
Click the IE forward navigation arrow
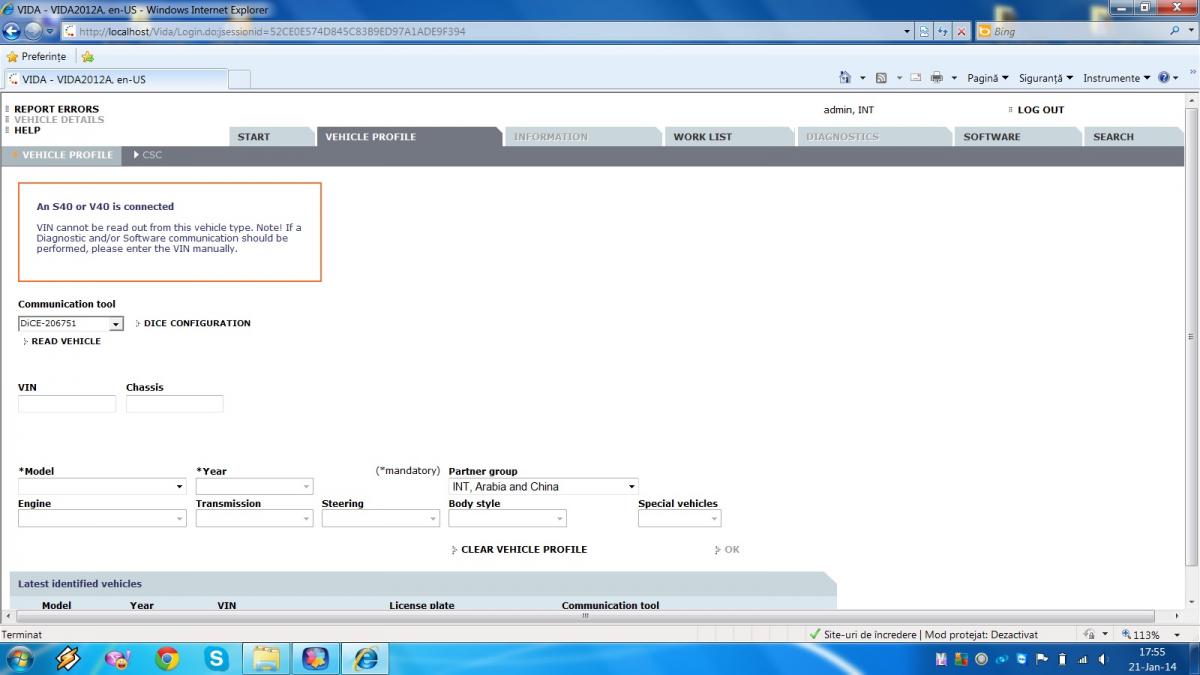click(x=34, y=31)
